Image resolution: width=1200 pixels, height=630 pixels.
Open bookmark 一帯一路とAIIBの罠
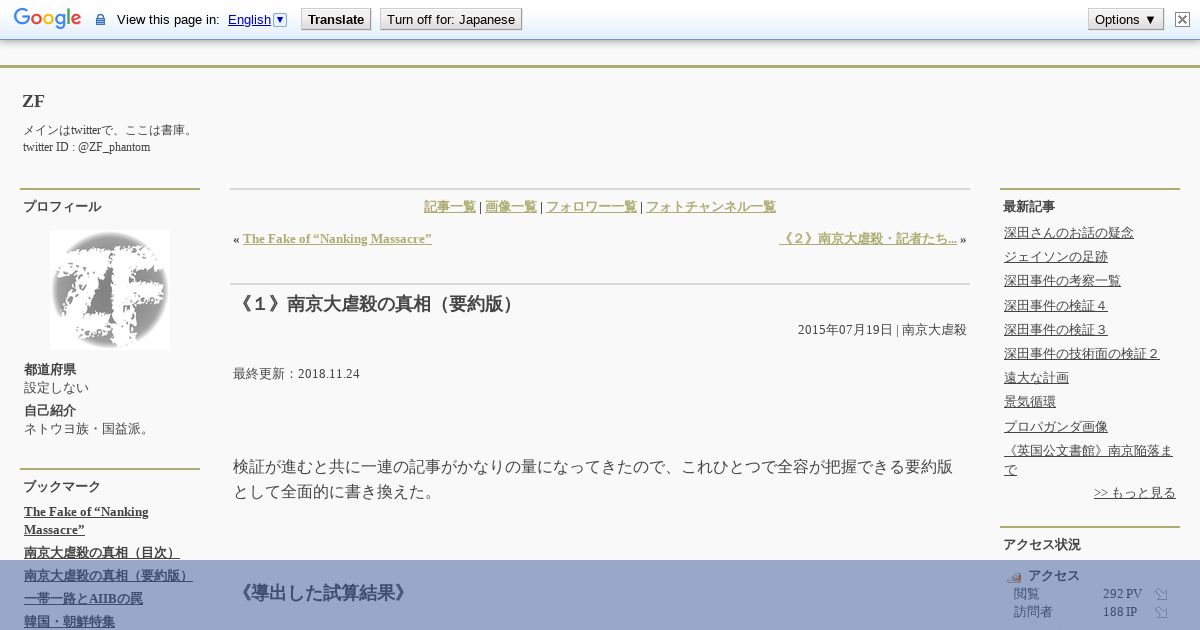tap(83, 599)
